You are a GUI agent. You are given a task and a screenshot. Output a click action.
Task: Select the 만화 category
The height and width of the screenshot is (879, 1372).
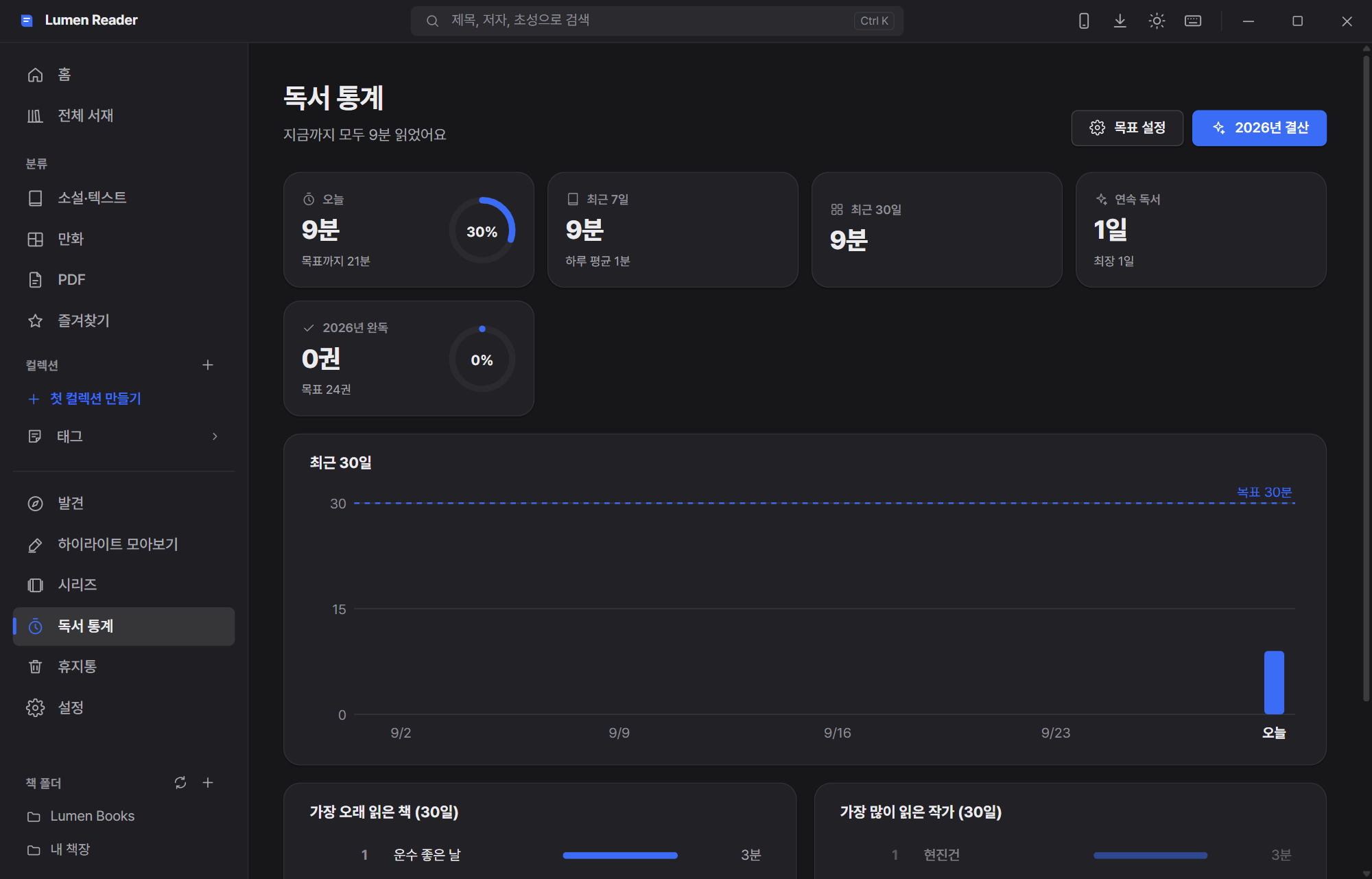(123, 239)
